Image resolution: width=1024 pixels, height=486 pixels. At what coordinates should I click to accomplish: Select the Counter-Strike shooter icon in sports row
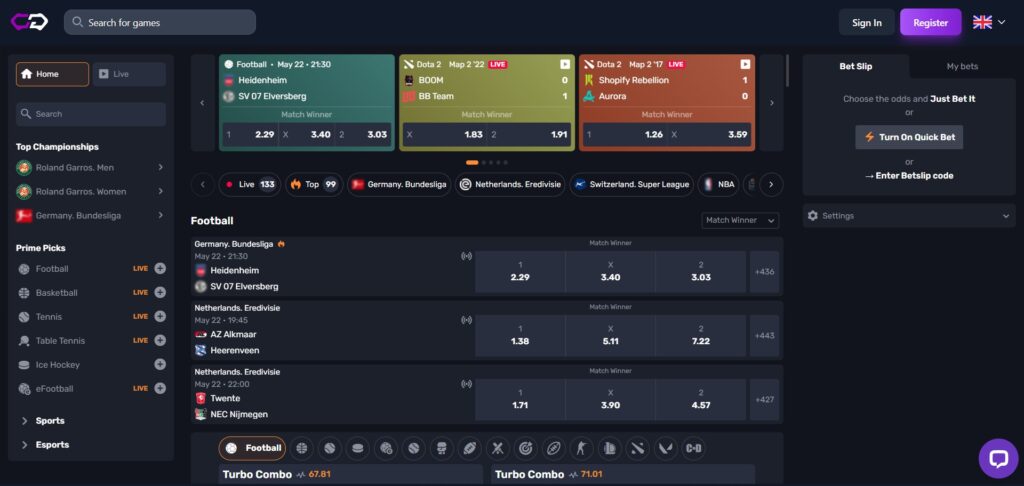click(580, 449)
